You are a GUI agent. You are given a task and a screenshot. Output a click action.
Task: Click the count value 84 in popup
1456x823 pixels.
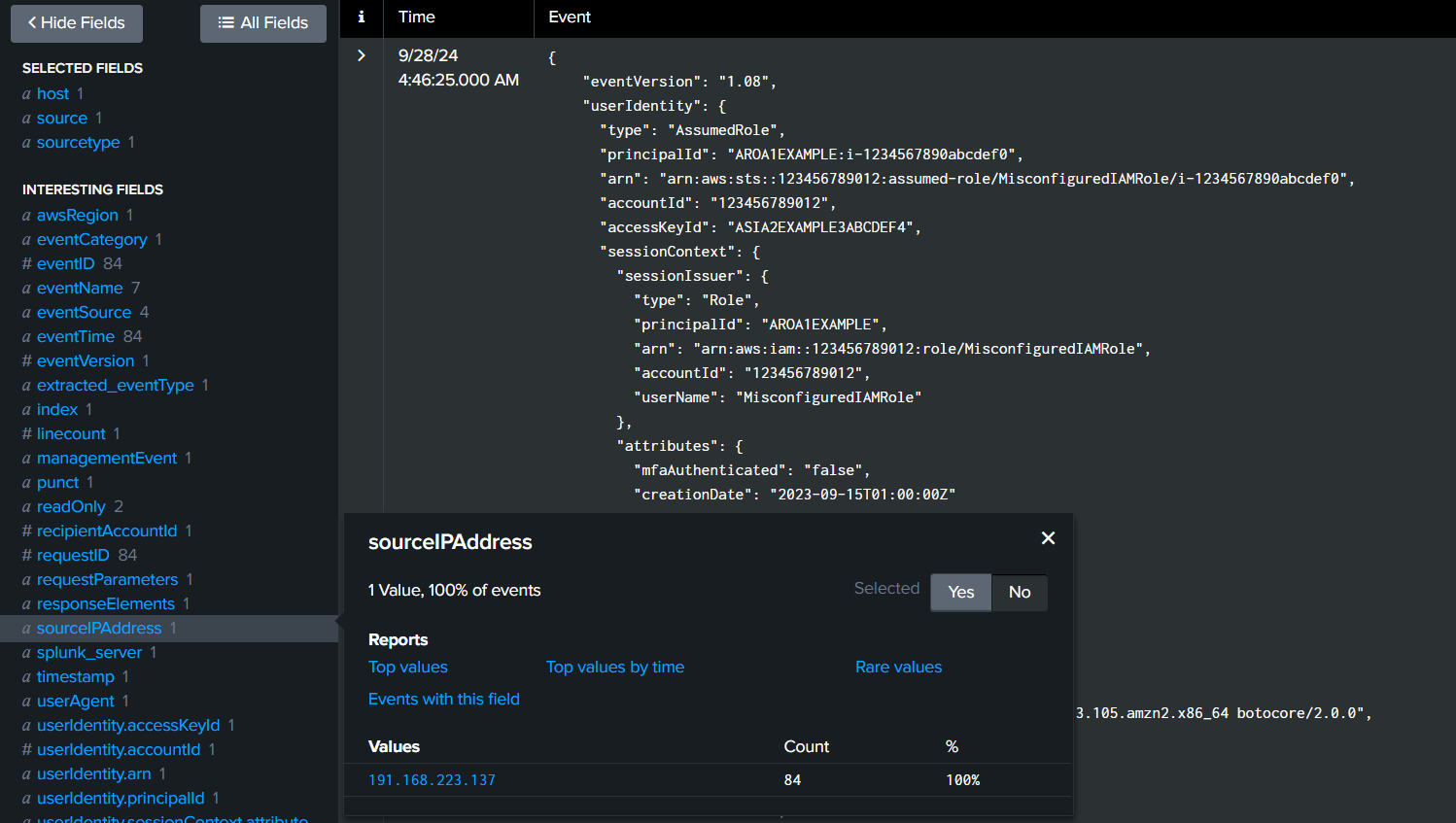pyautogui.click(x=793, y=780)
